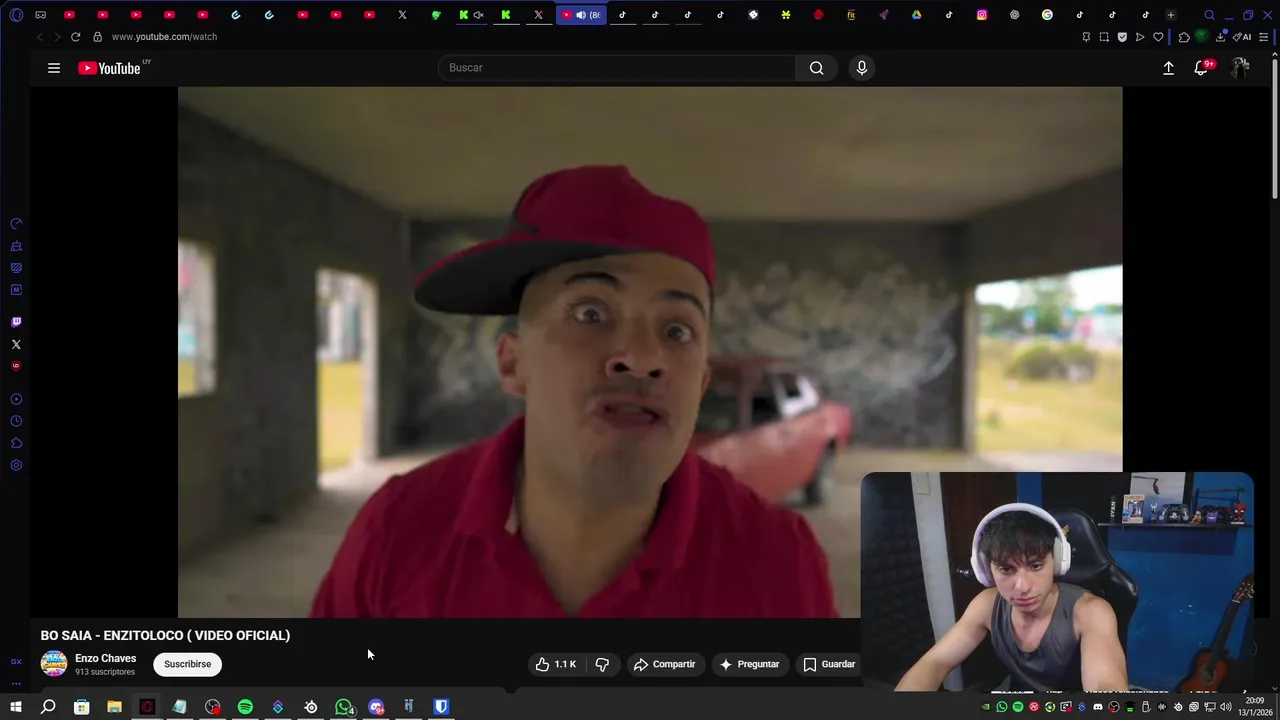
Task: Click the search magnifier button
Action: click(x=817, y=68)
